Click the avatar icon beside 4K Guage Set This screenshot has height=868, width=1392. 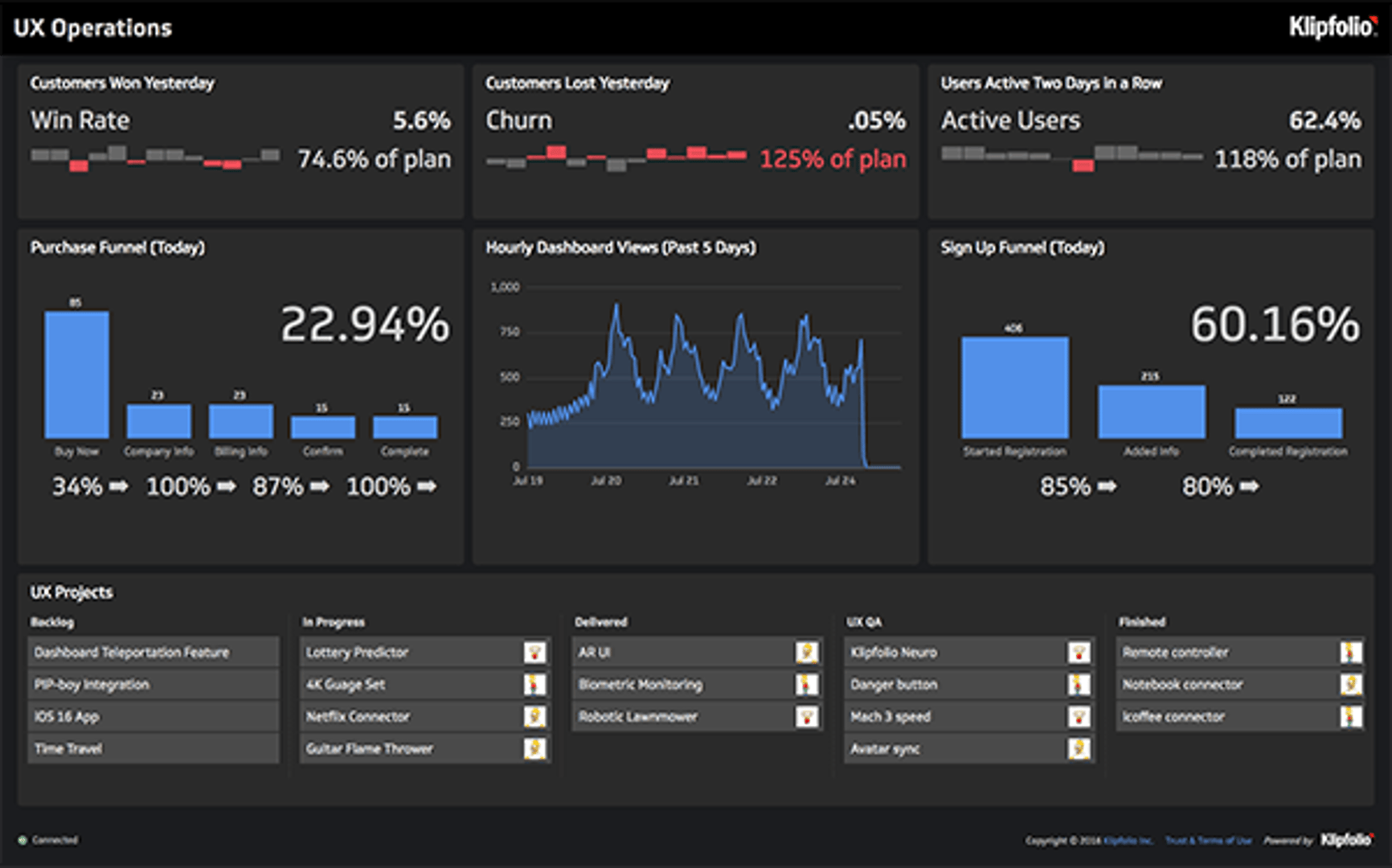tap(534, 684)
